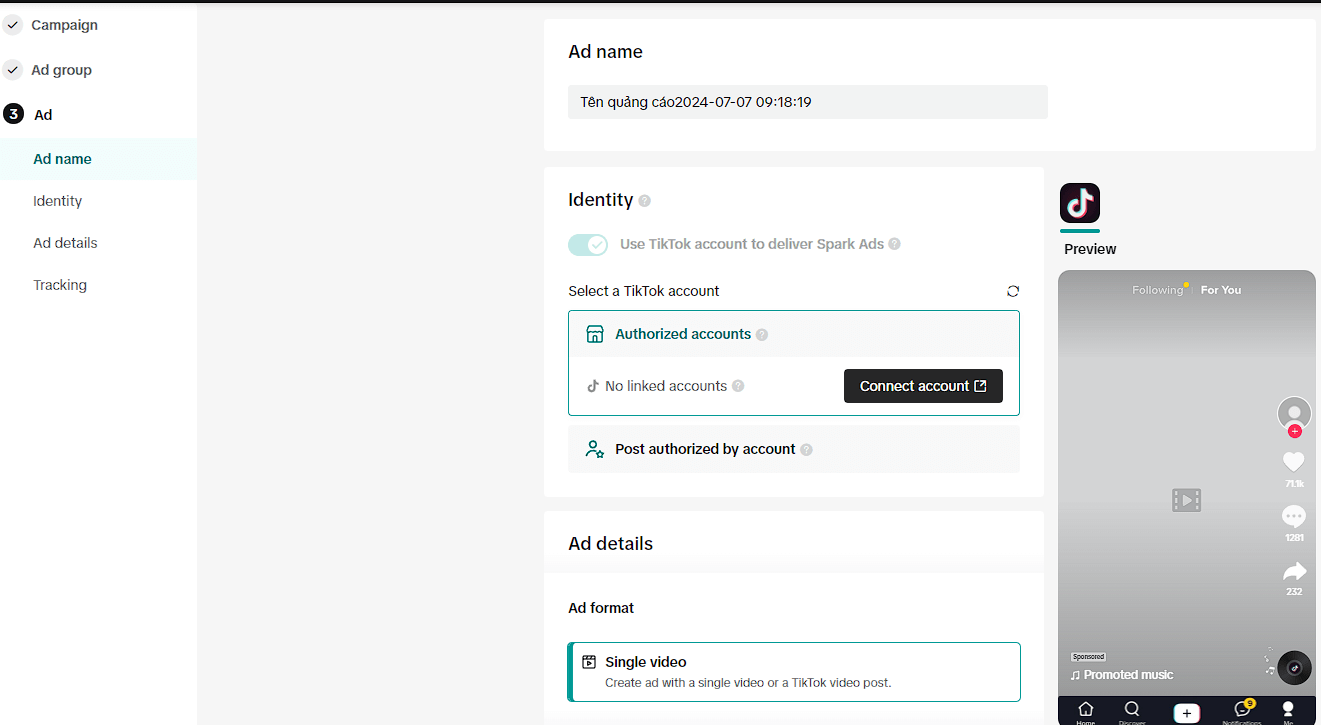This screenshot has width=1321, height=725.
Task: Expand the Authorized accounts section
Action: coord(683,334)
